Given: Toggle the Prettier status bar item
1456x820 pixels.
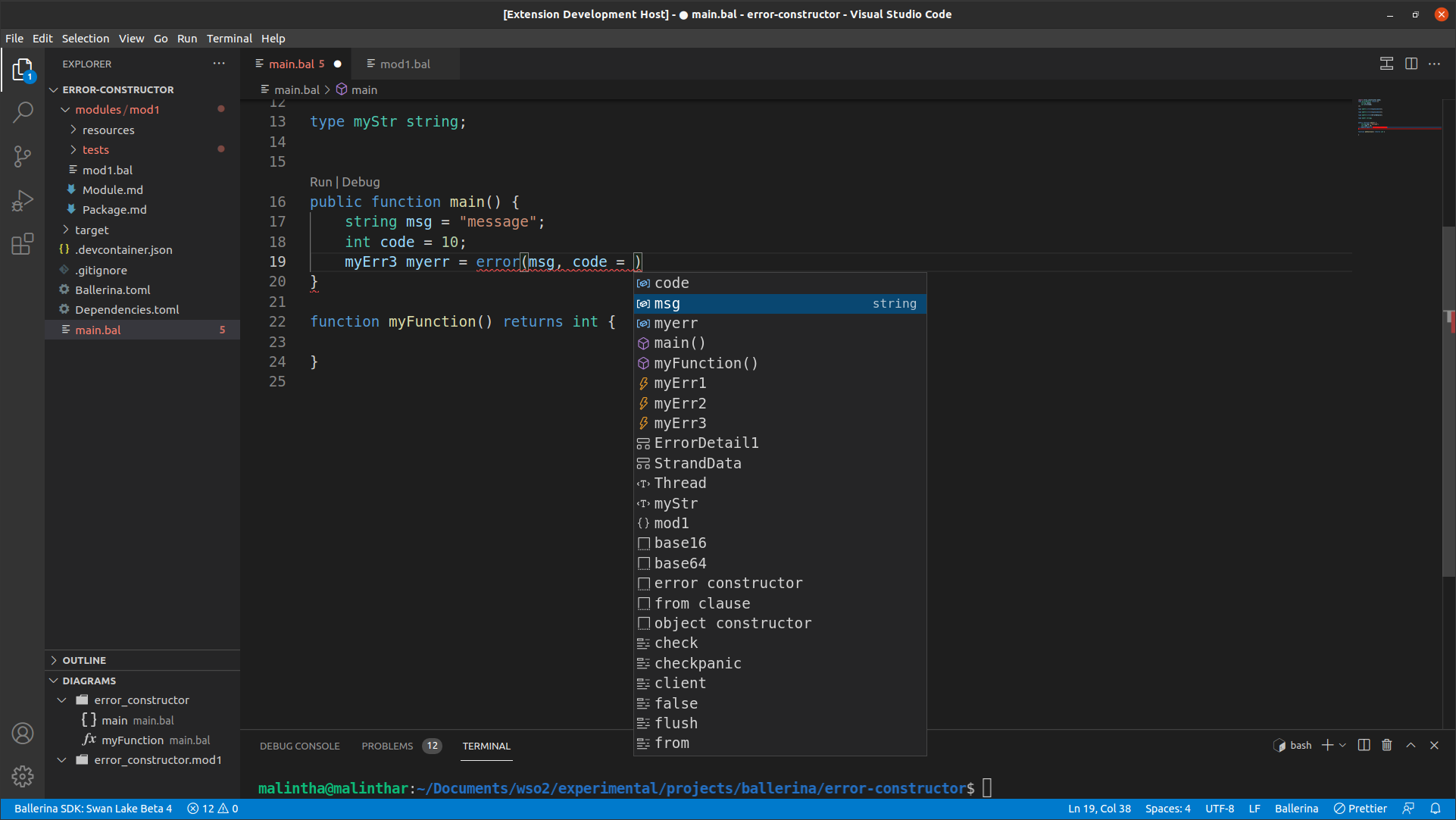Looking at the screenshot, I should (x=1361, y=809).
